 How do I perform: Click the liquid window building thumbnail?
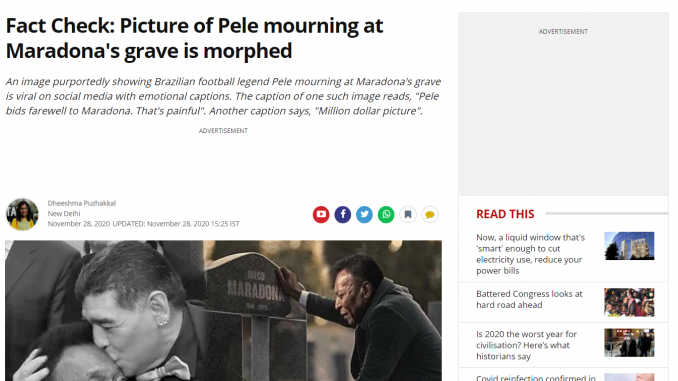629,246
